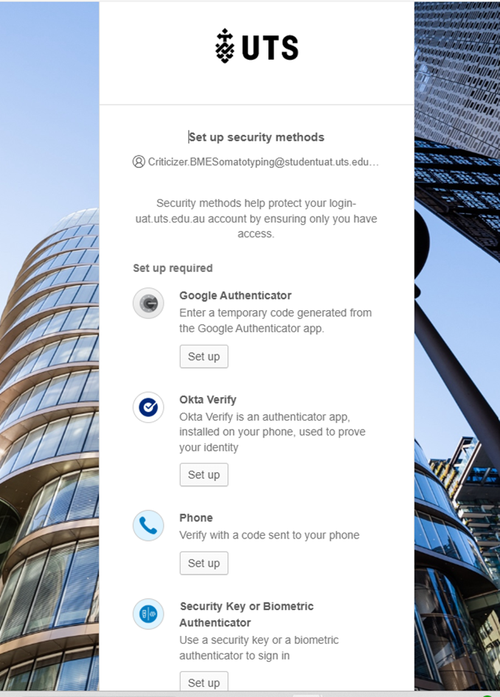Click 'Security Key or Biometric Authenticator' title

(247, 614)
